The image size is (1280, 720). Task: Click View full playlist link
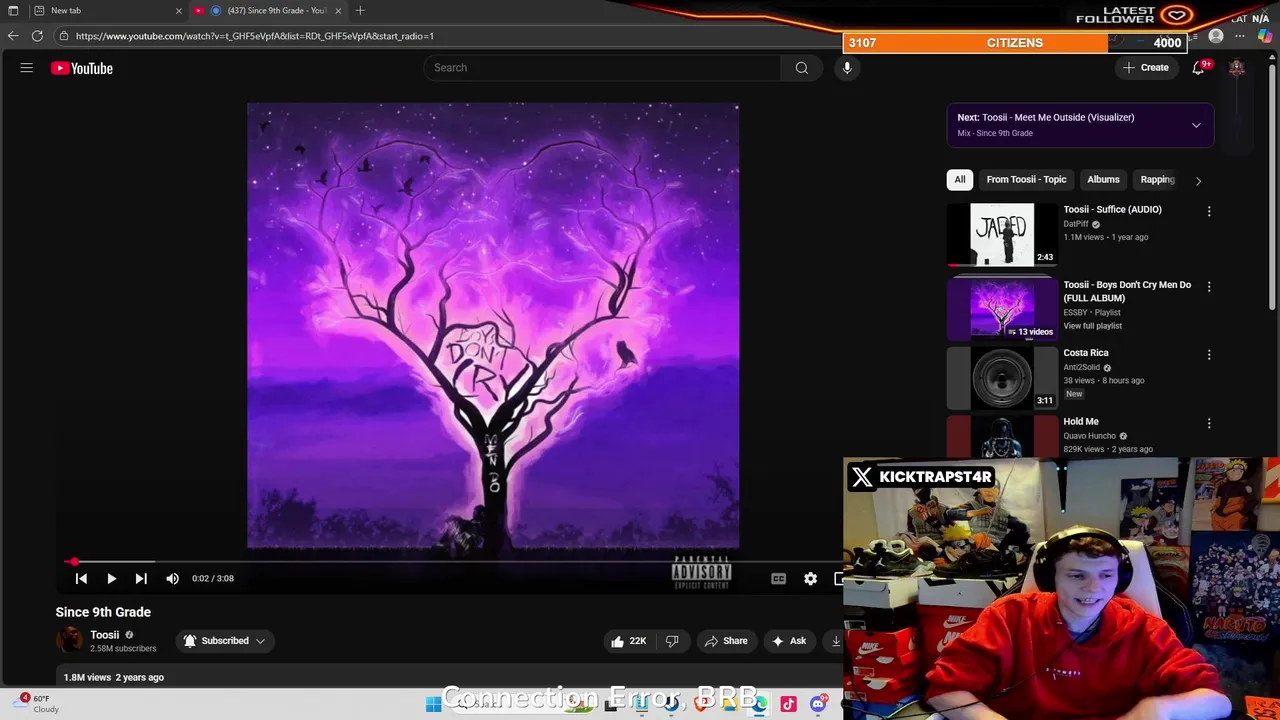pyautogui.click(x=1092, y=326)
